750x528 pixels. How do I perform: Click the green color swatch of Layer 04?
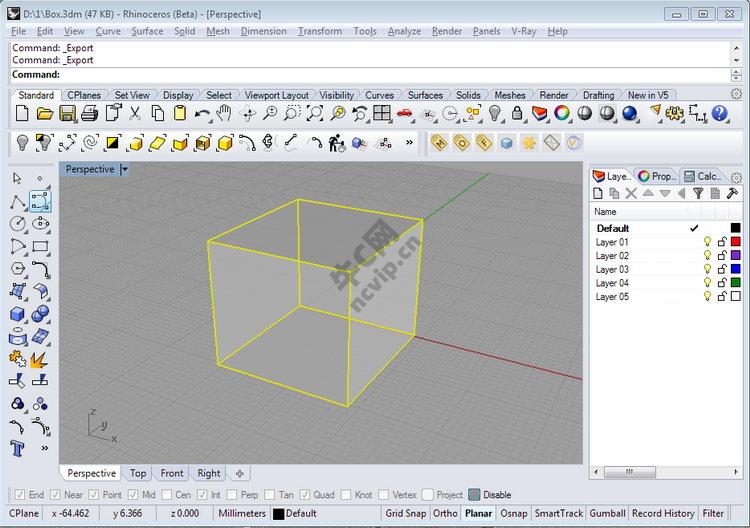pos(736,283)
